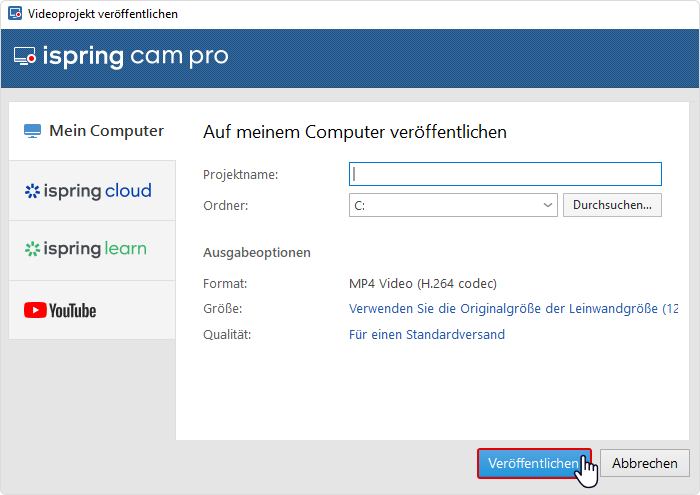
Task: Click the MP4 Video (H.264 codec) text
Action: (x=423, y=283)
